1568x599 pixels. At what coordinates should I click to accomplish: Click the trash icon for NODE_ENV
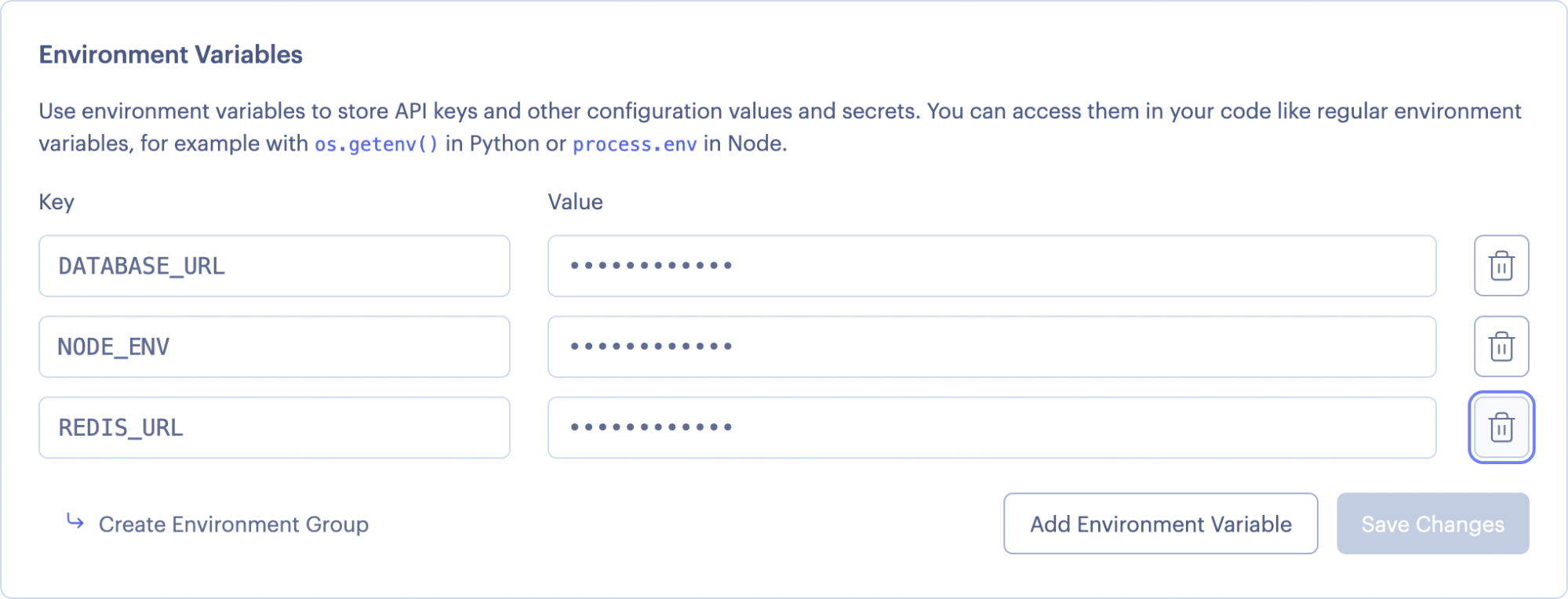pyautogui.click(x=1501, y=347)
